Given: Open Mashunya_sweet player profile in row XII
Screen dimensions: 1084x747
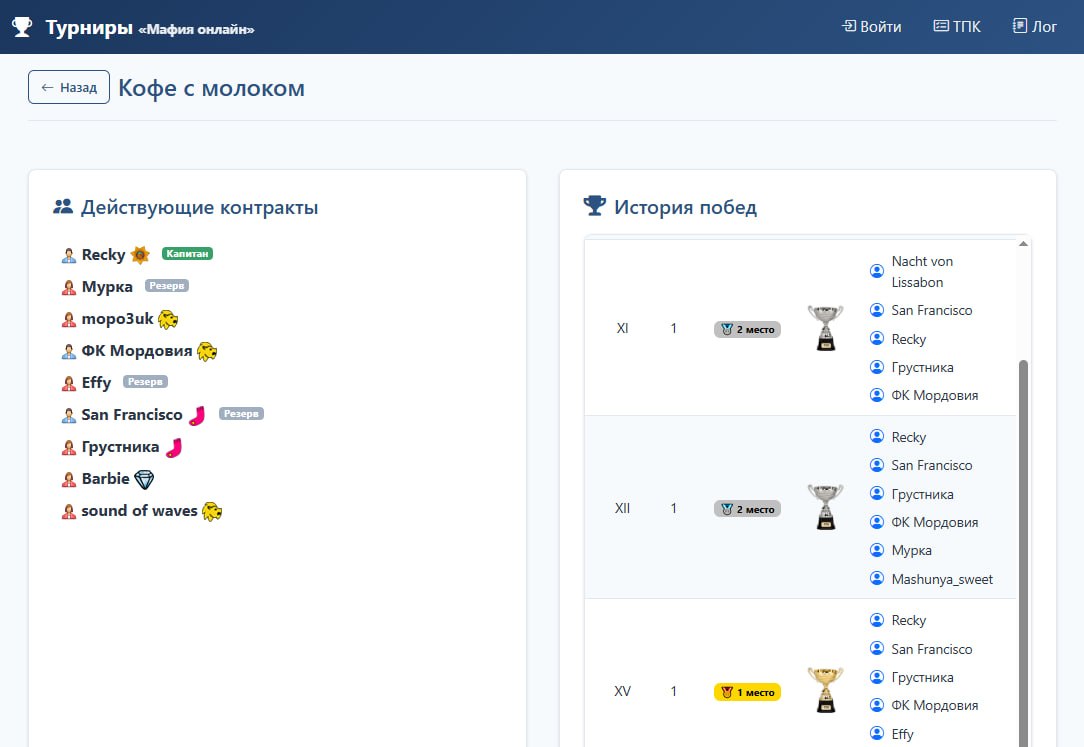Looking at the screenshot, I should [x=942, y=579].
